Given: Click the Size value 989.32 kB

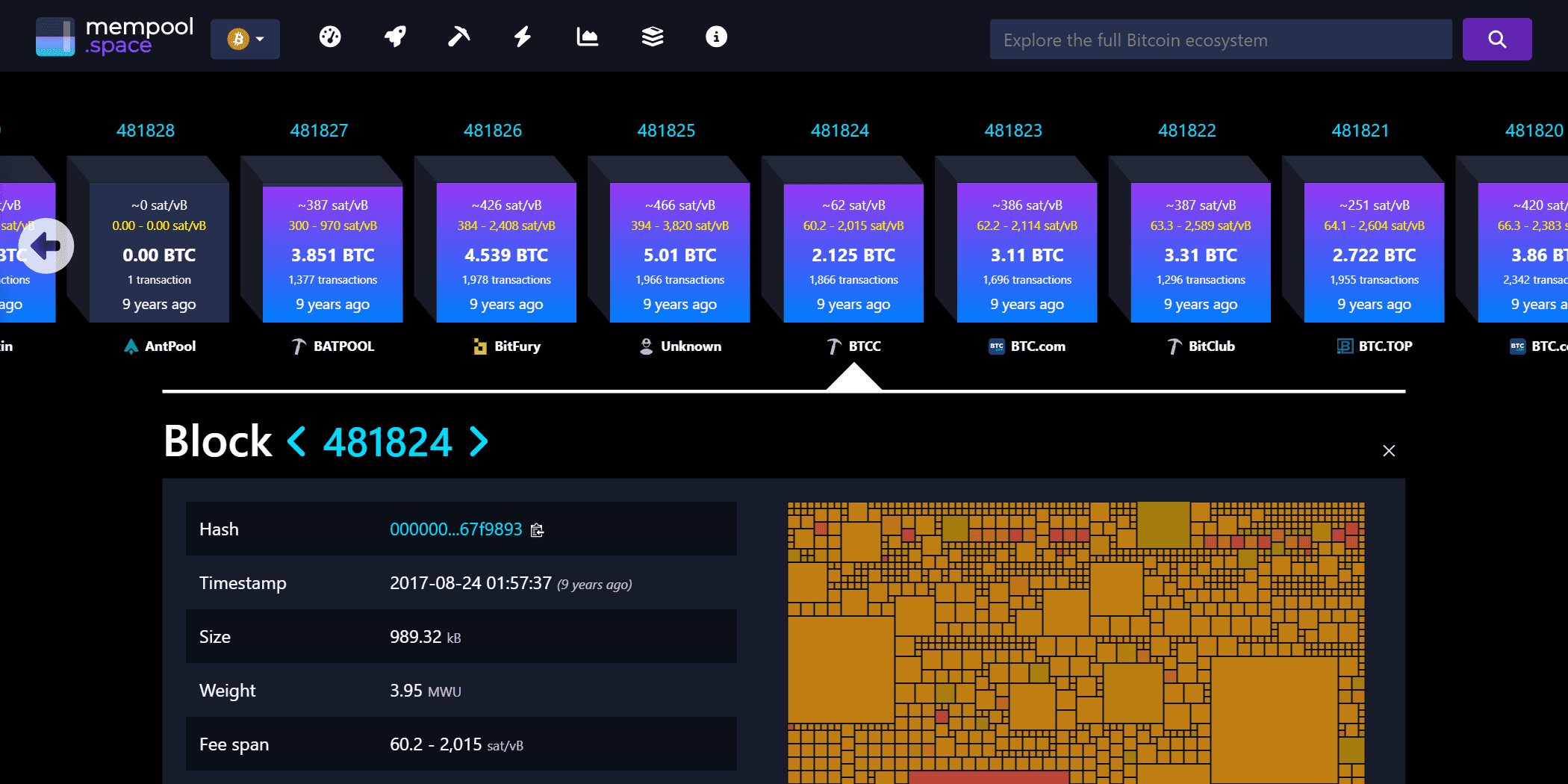Looking at the screenshot, I should point(425,637).
